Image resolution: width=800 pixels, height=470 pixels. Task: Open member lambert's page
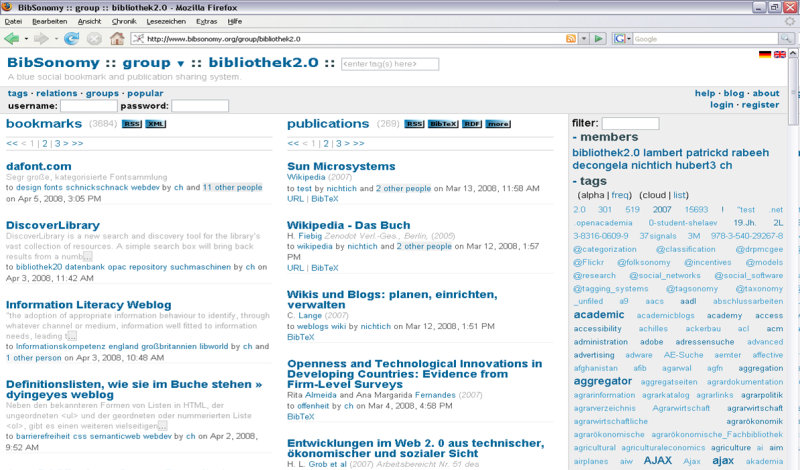pos(662,153)
